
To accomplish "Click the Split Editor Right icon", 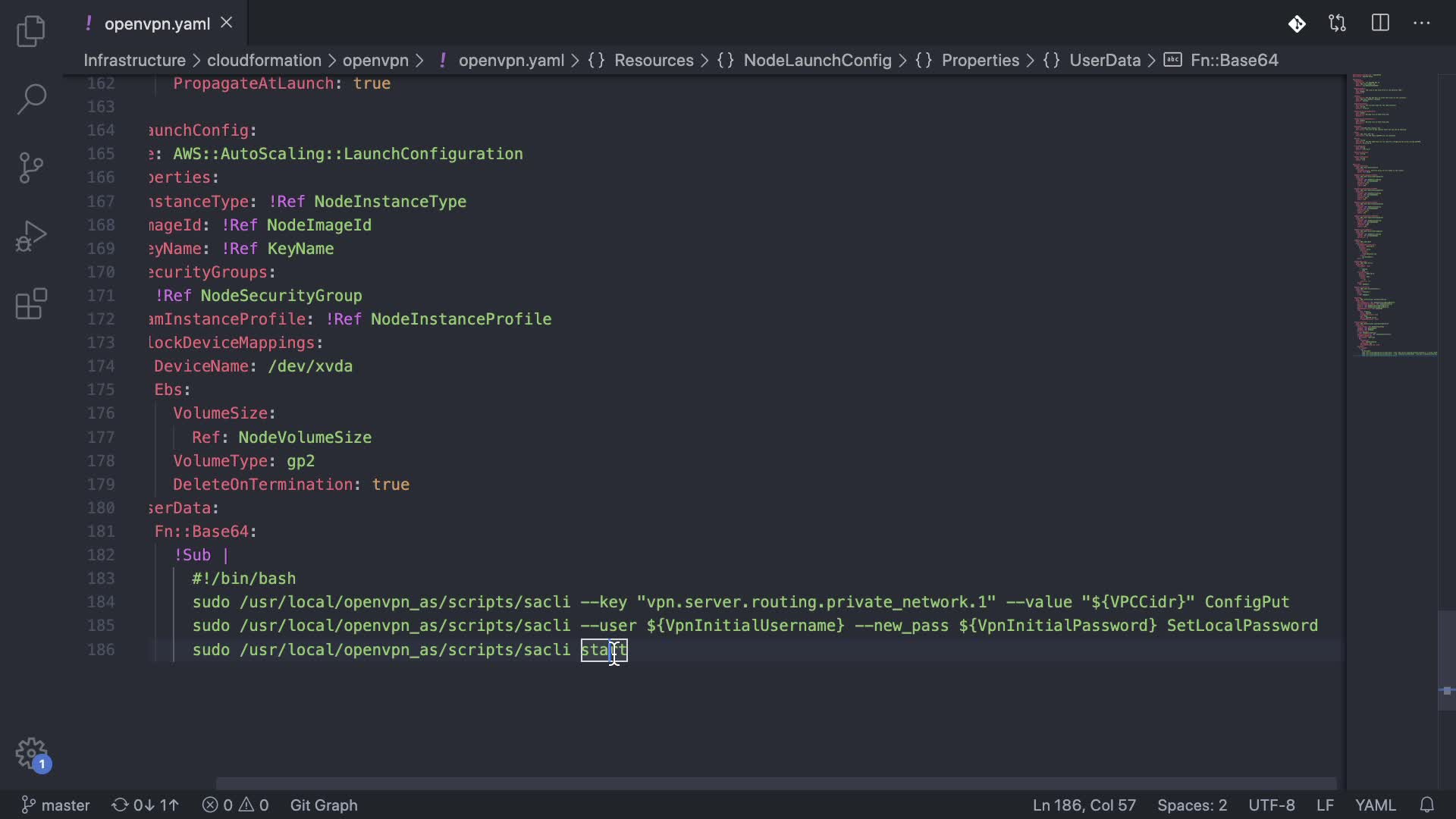I will click(x=1380, y=24).
